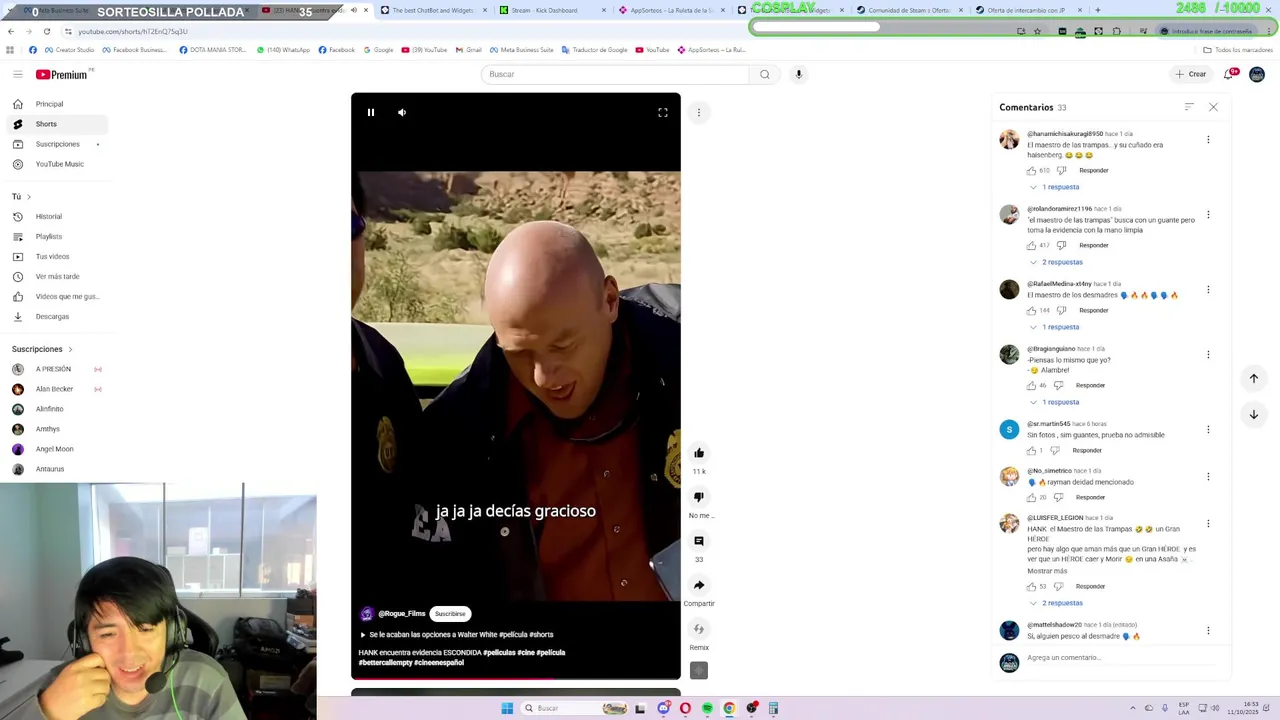This screenshot has height=720, width=1280.
Task: Expand 2 respuestas under LUISFER_LEGION comment
Action: coord(1056,603)
